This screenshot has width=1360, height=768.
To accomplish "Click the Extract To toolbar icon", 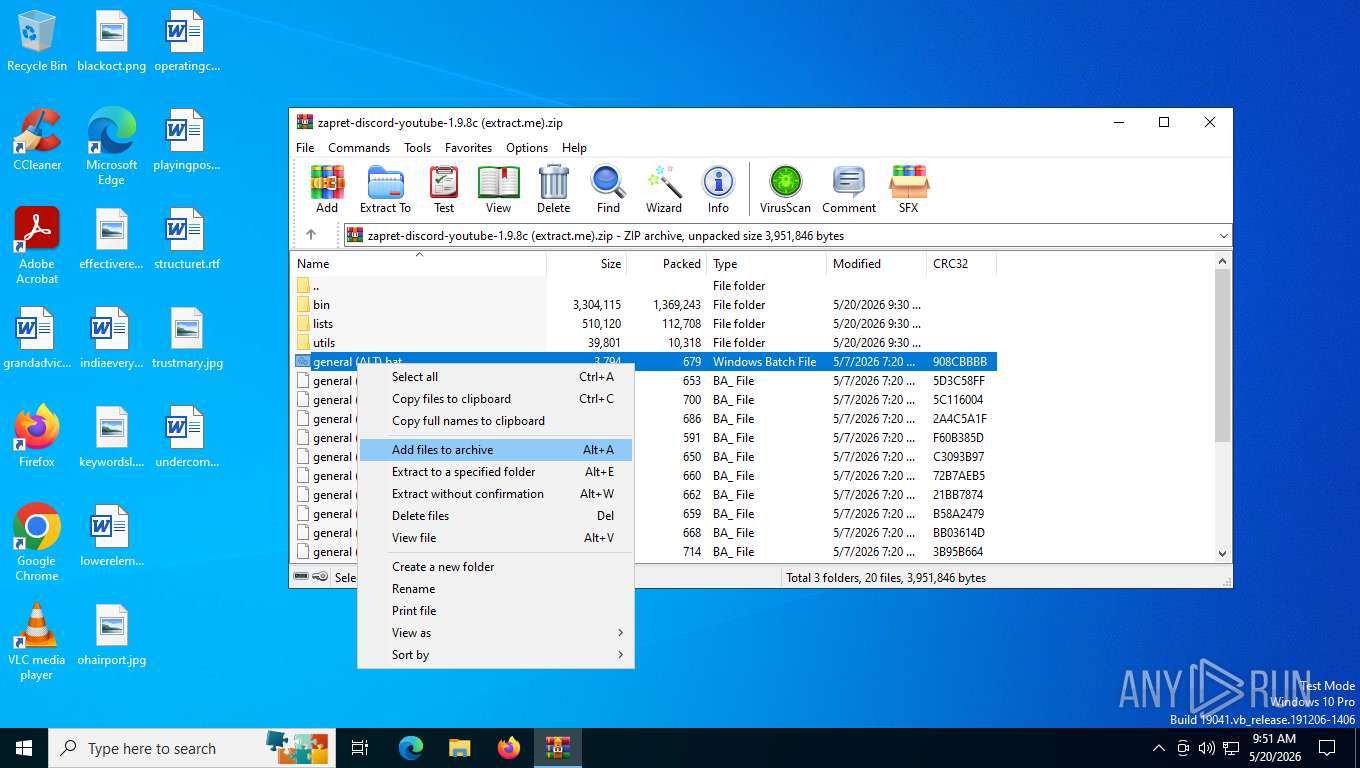I will 385,190.
